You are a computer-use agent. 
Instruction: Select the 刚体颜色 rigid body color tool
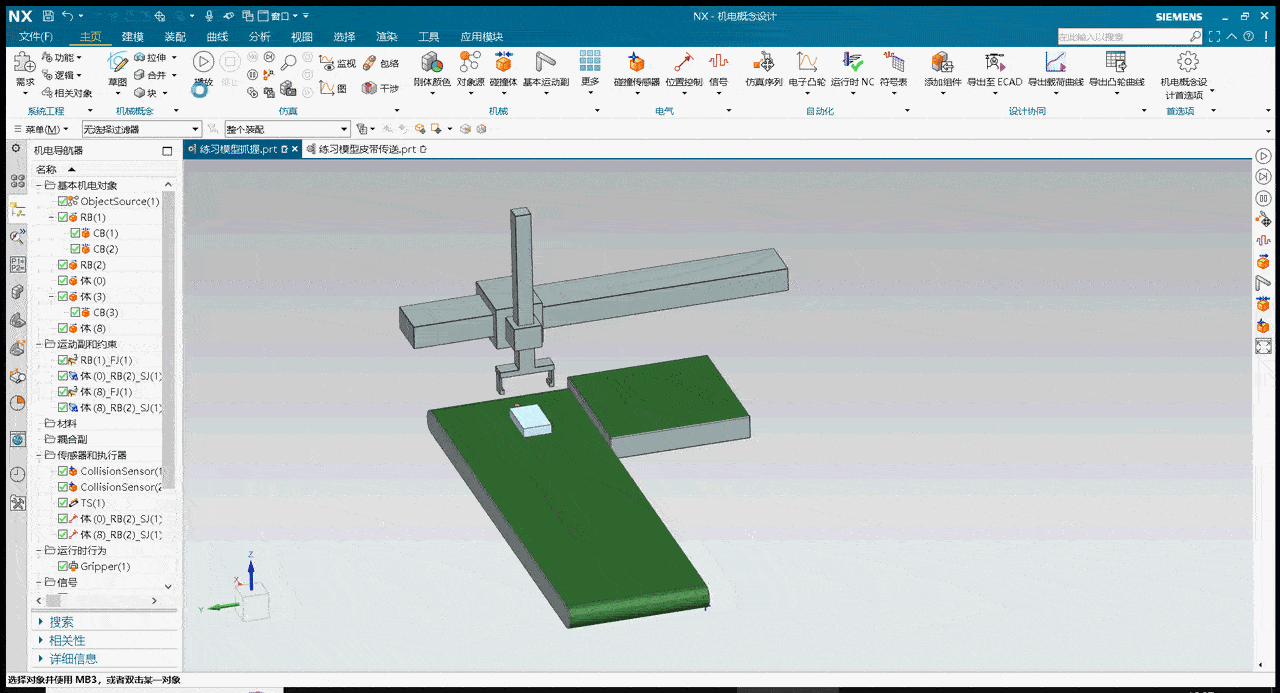(x=432, y=67)
